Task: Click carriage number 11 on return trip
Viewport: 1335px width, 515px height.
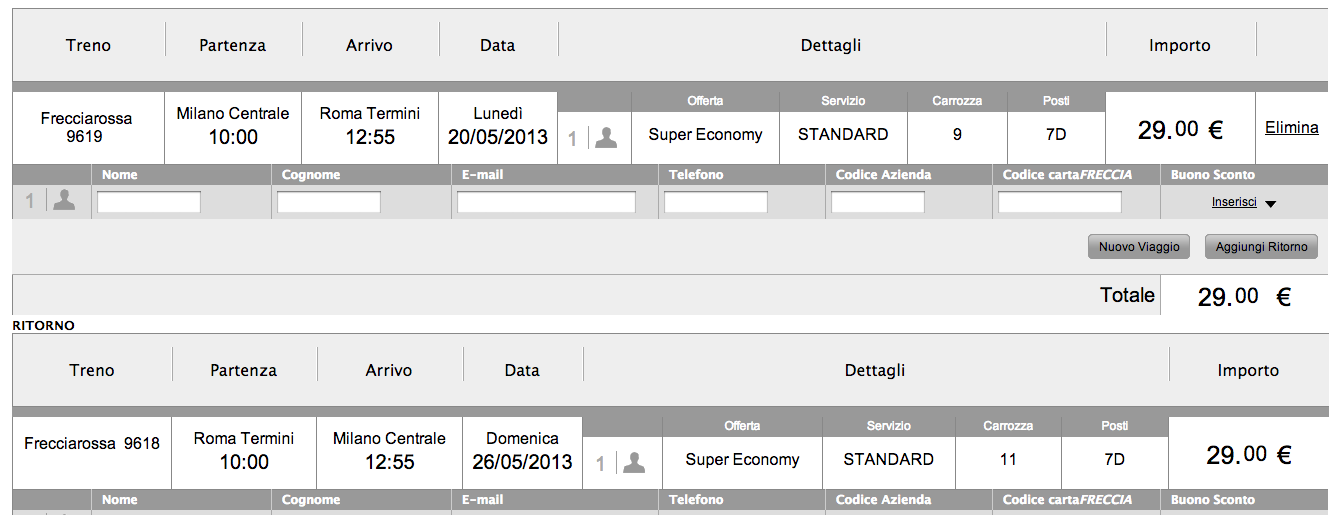Action: [x=1008, y=459]
